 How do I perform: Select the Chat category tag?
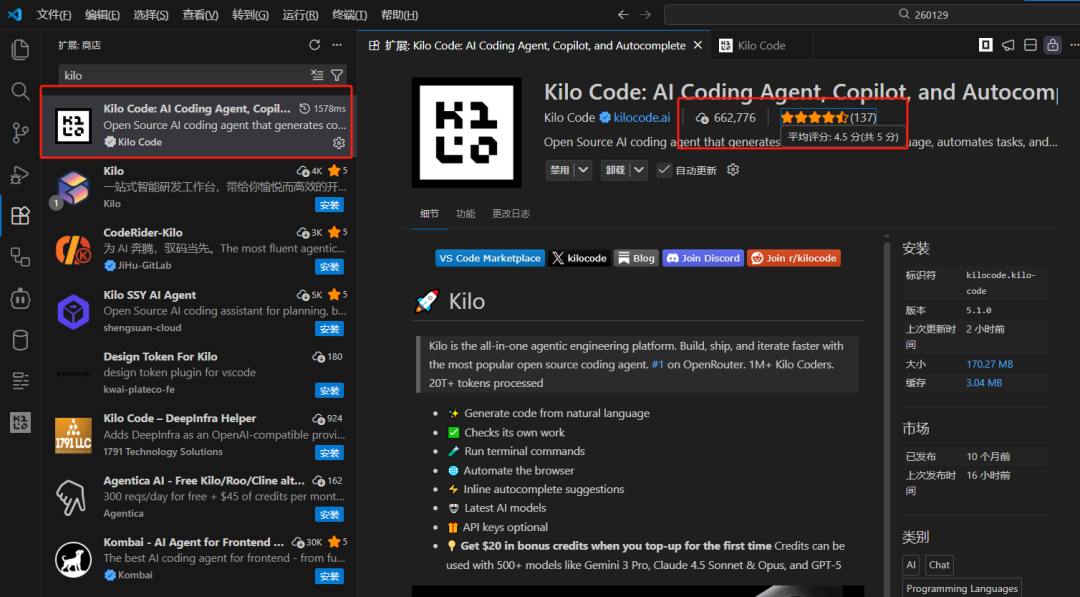tap(939, 565)
